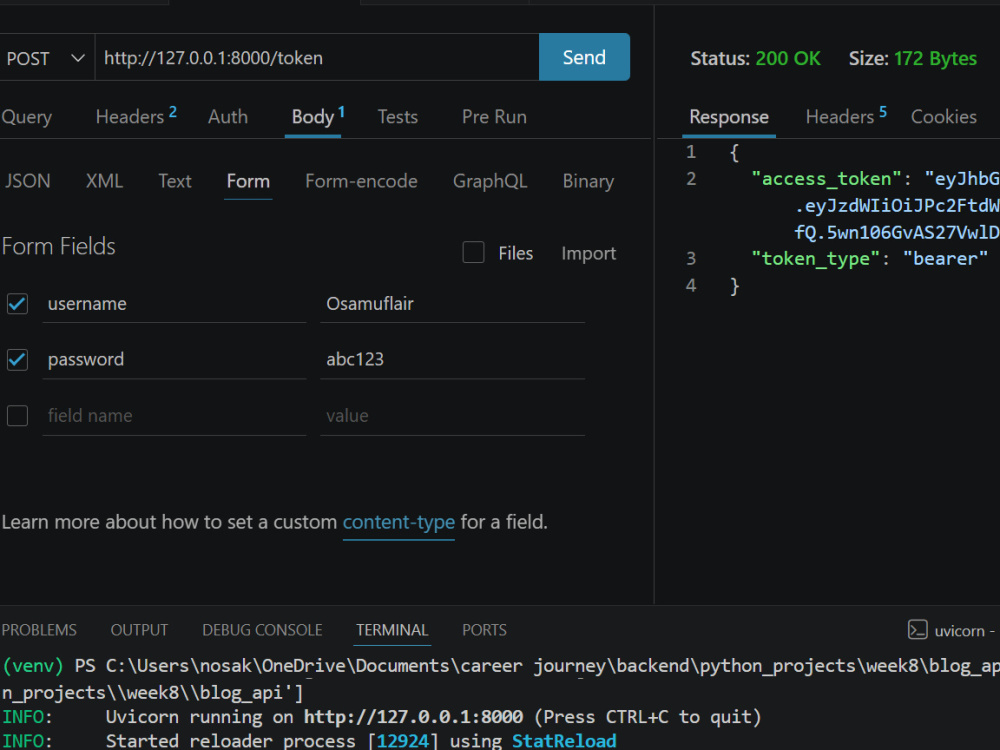Screen dimensions: 1000x750
Task: Send the request
Action: point(584,57)
